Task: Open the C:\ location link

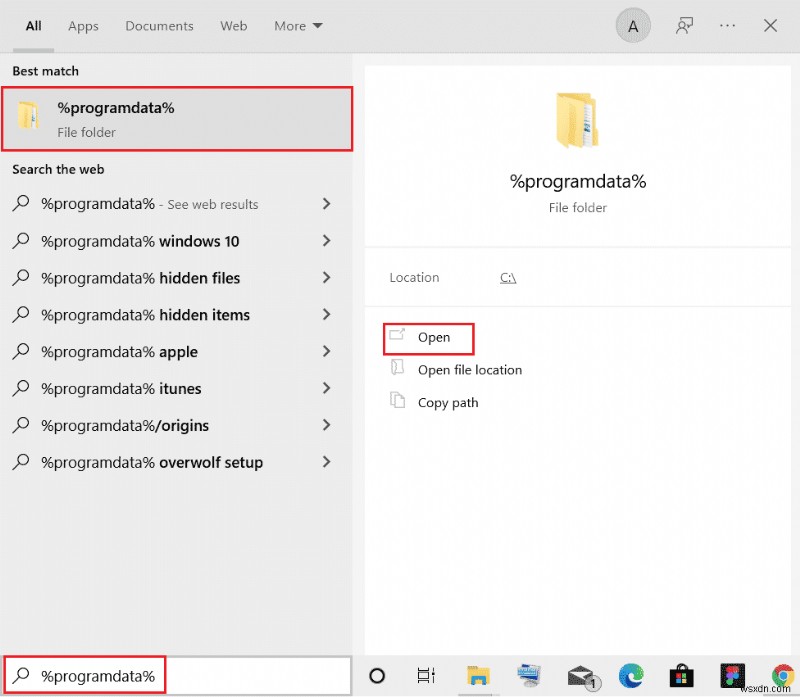Action: coord(508,278)
